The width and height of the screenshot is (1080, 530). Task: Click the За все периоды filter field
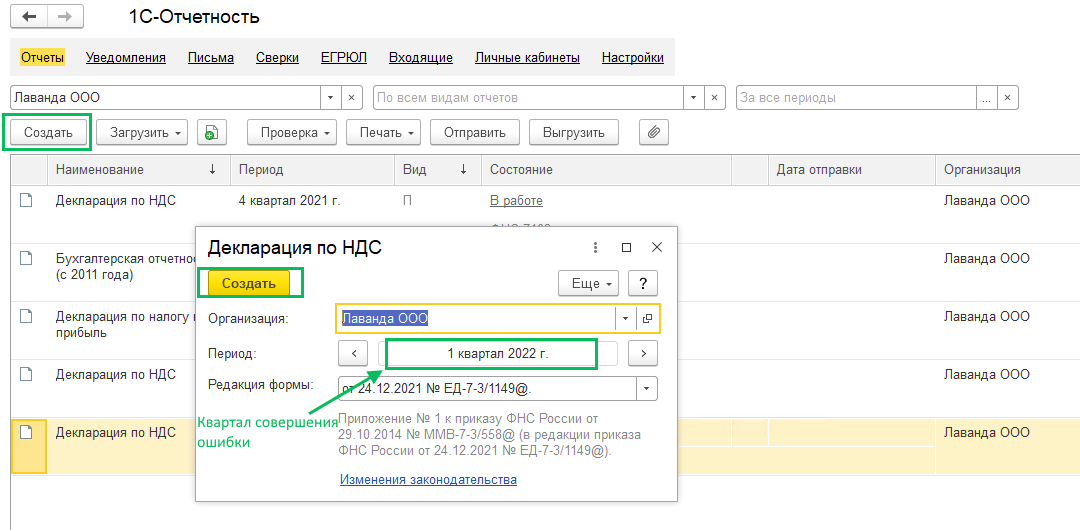pyautogui.click(x=856, y=98)
